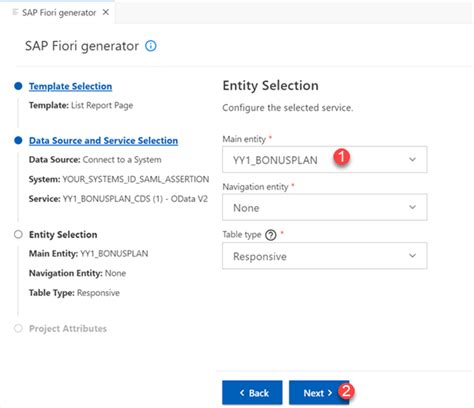Close the SAP Fiori generator tab
This screenshot has height=408, width=474.
[106, 12]
